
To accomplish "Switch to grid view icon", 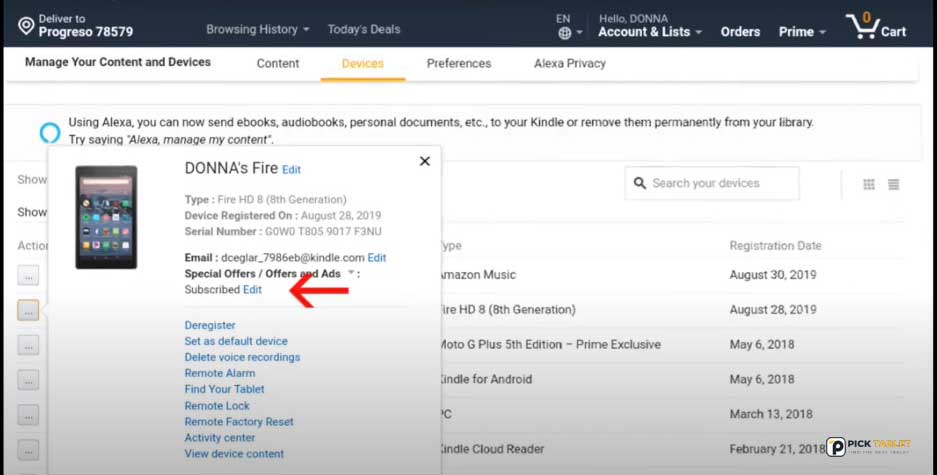I will 869,185.
